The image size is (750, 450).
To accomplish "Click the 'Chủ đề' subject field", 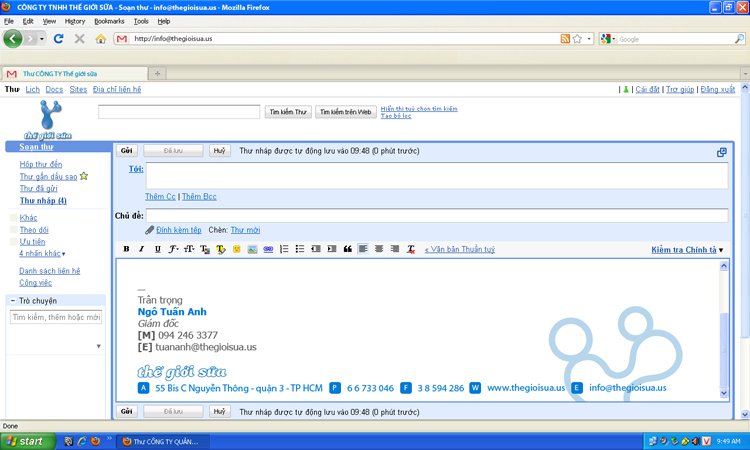I will [x=437, y=215].
